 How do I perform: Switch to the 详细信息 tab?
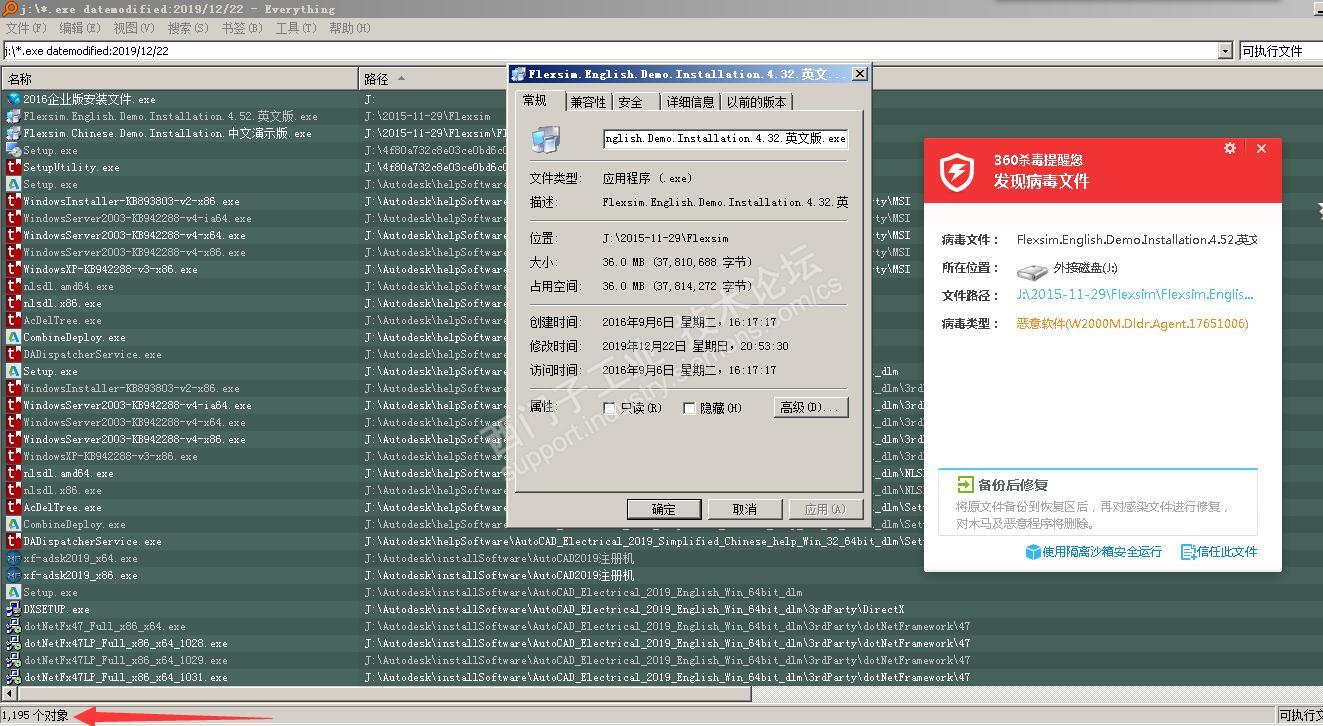click(x=691, y=102)
